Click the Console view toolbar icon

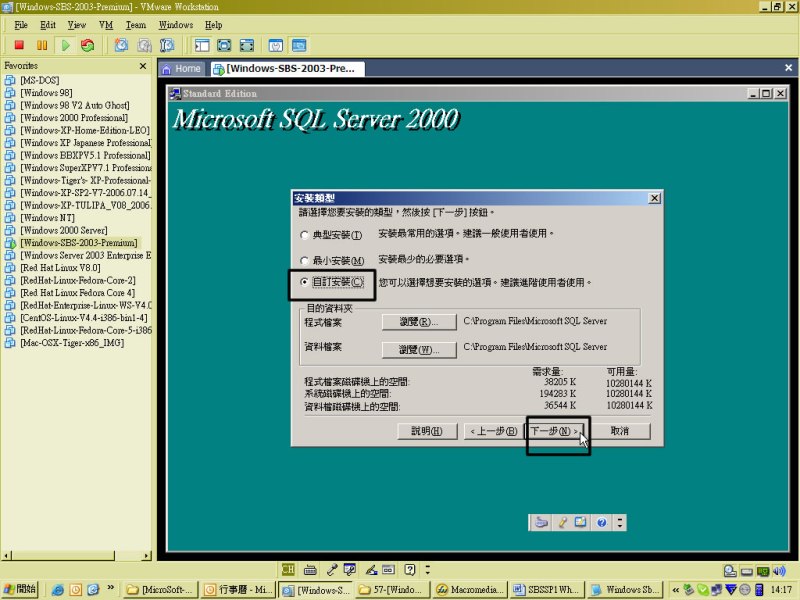(299, 45)
